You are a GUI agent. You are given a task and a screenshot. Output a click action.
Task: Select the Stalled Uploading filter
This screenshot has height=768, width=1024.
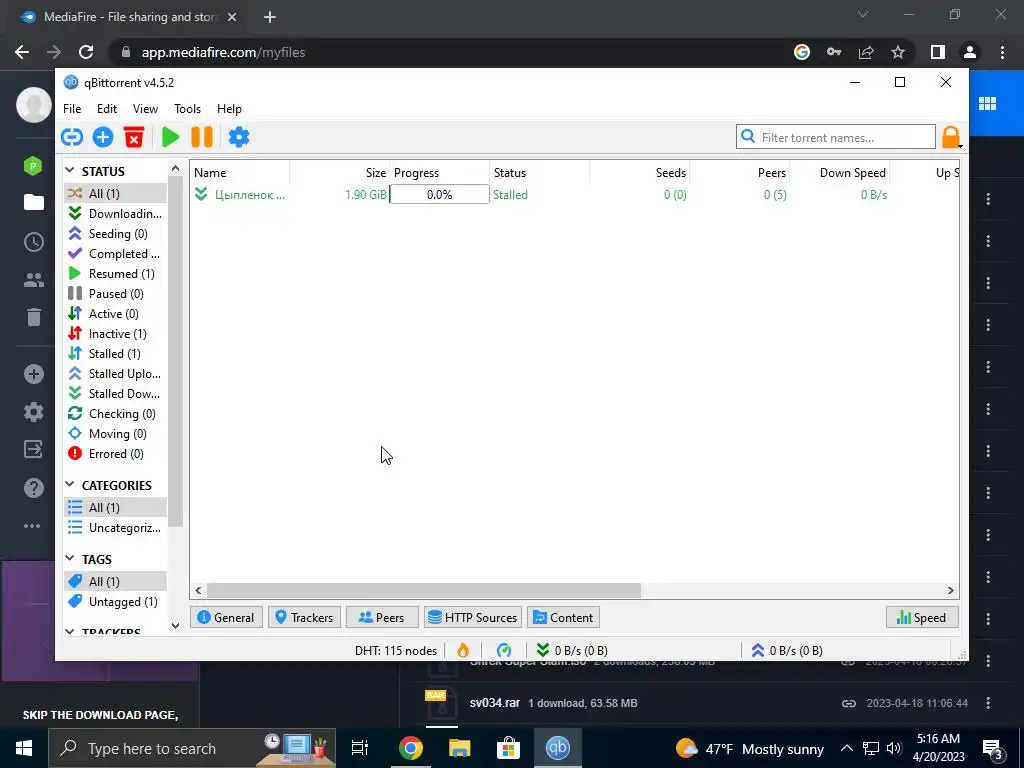[116, 374]
